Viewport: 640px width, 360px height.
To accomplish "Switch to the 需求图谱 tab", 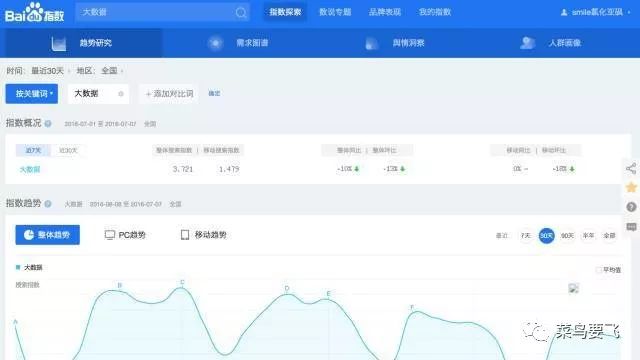I will pos(239,43).
